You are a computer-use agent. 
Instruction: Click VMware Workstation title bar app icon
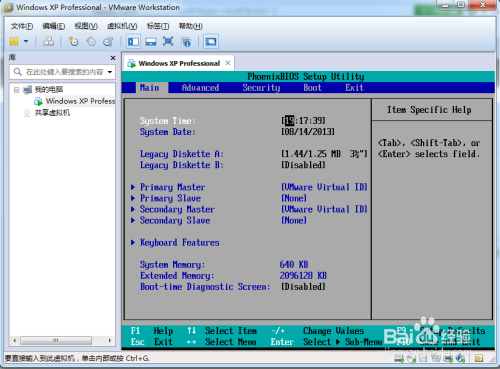[8, 7]
